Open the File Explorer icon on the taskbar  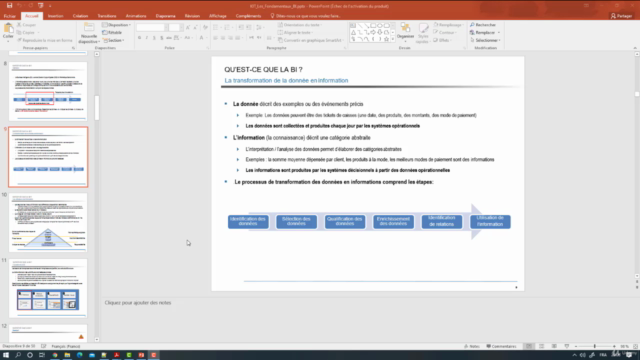click(67, 355)
